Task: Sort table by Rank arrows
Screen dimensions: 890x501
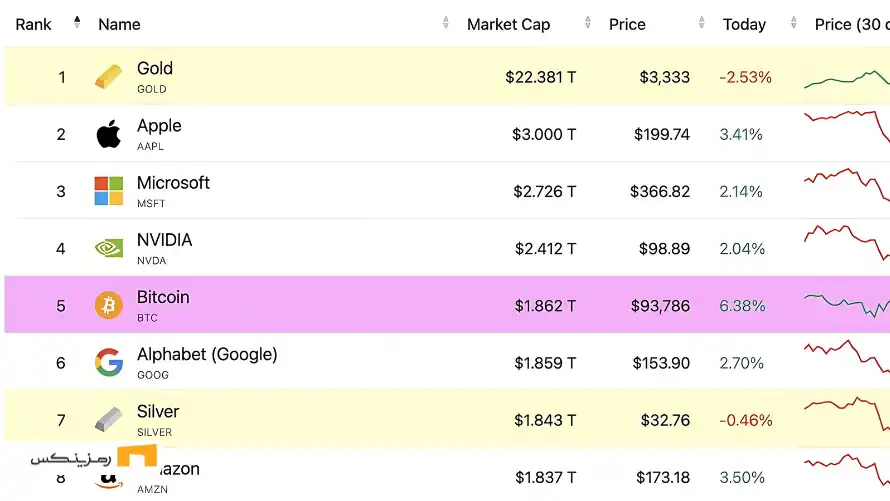Action: point(77,23)
